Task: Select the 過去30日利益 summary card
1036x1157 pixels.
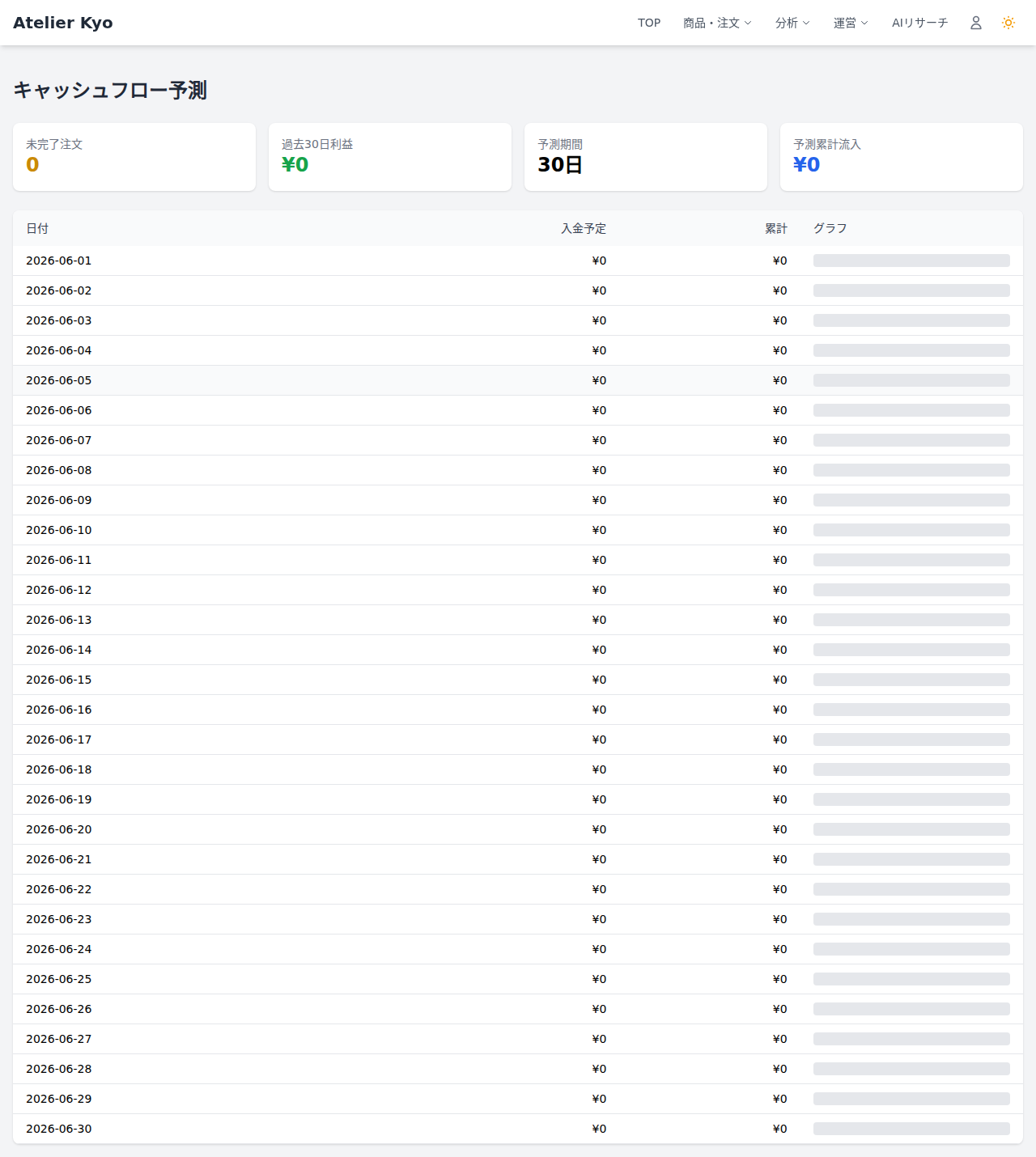Action: 390,157
